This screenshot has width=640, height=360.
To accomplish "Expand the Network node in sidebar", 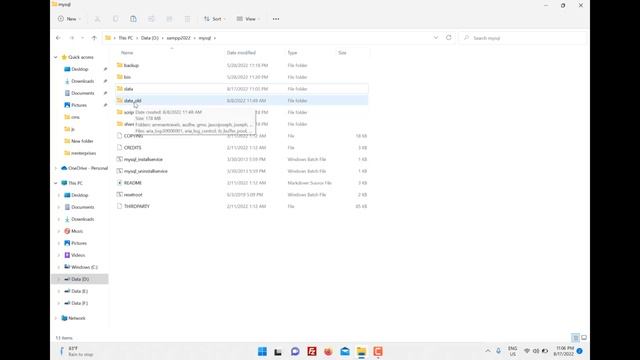I will pos(56,318).
